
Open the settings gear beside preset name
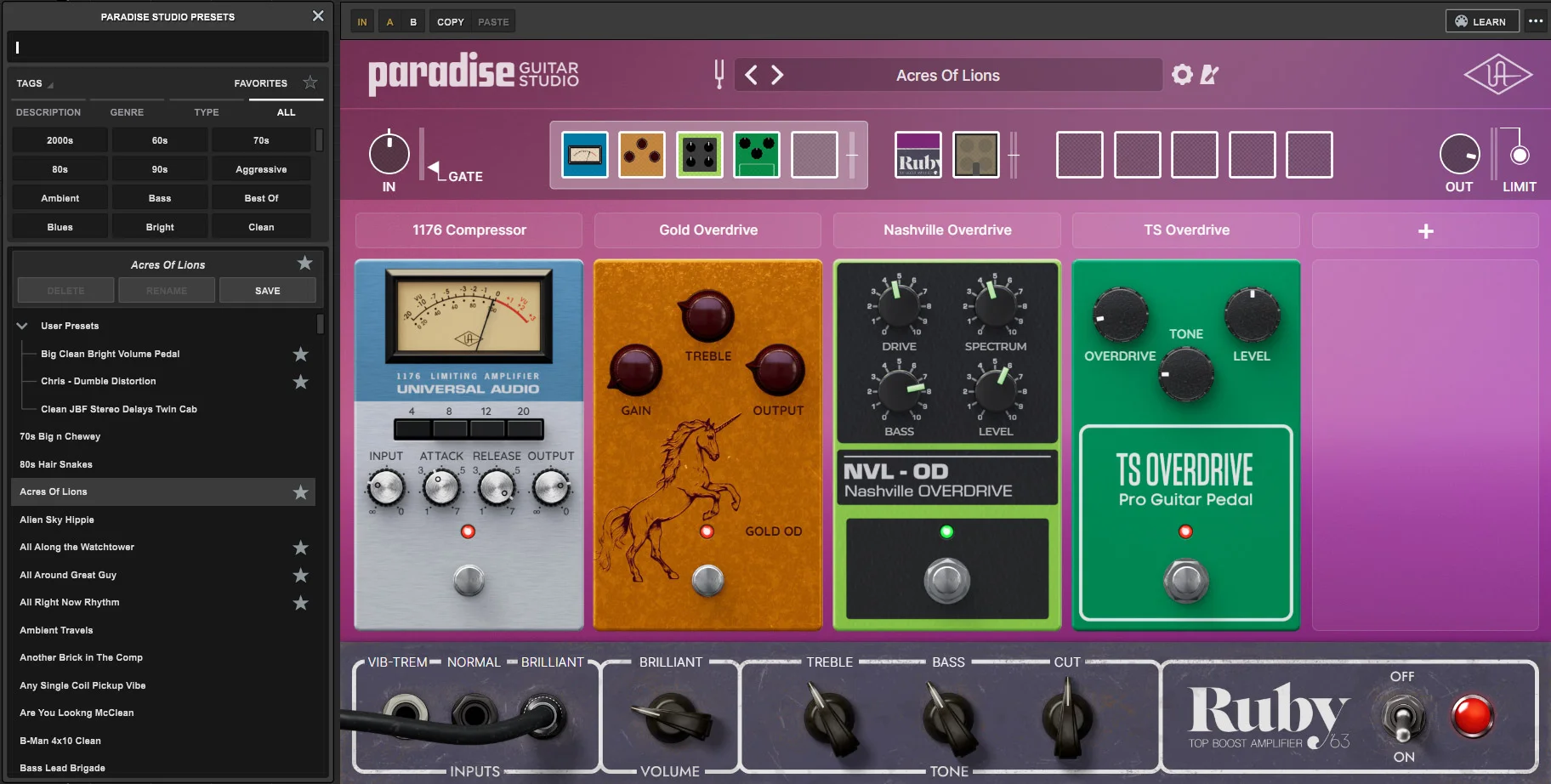[1182, 75]
